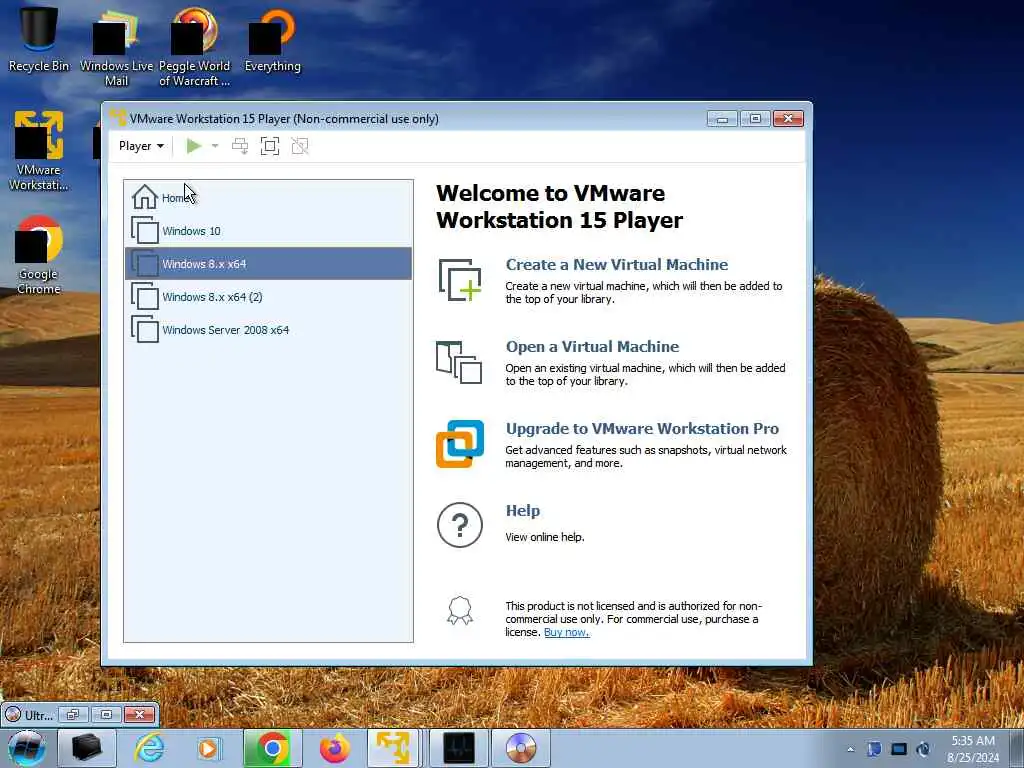Minimize the VMware Player window

click(722, 119)
